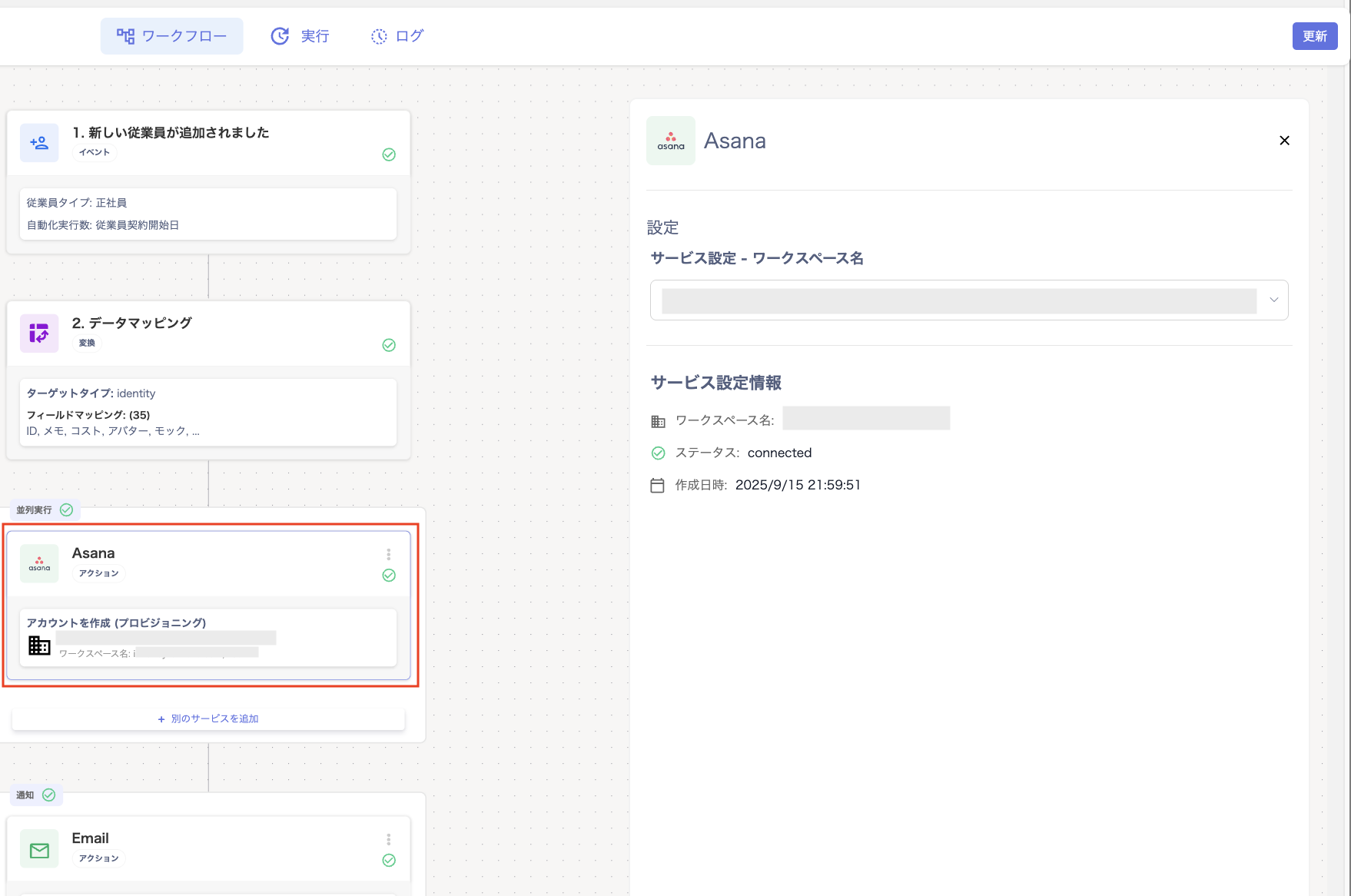This screenshot has height=896, width=1351.
Task: Click the Asana logo in settings panel header
Action: coord(671,141)
